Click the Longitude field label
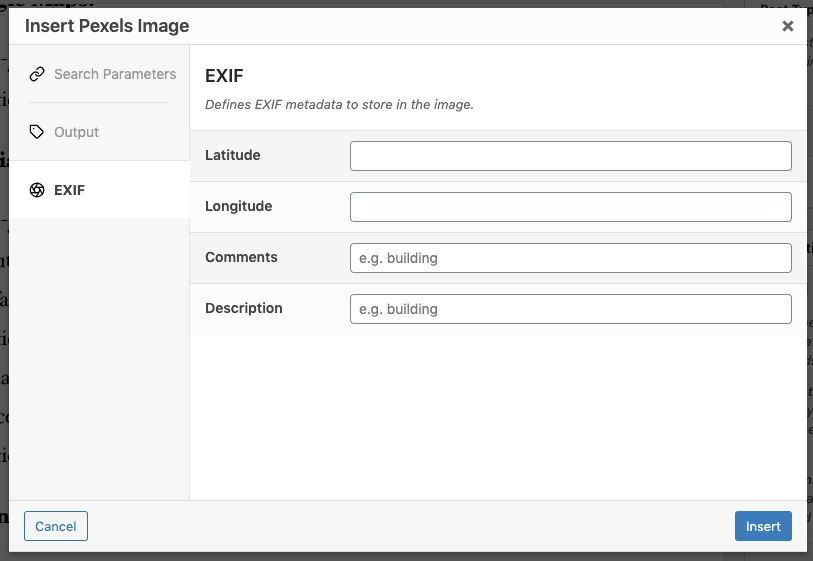 (x=239, y=206)
